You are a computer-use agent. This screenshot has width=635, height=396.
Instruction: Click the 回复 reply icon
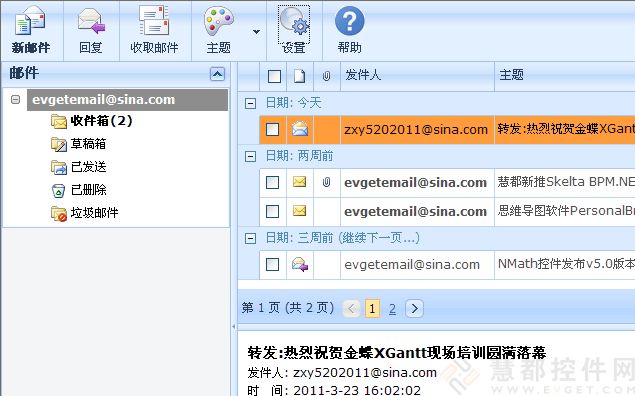(92, 21)
